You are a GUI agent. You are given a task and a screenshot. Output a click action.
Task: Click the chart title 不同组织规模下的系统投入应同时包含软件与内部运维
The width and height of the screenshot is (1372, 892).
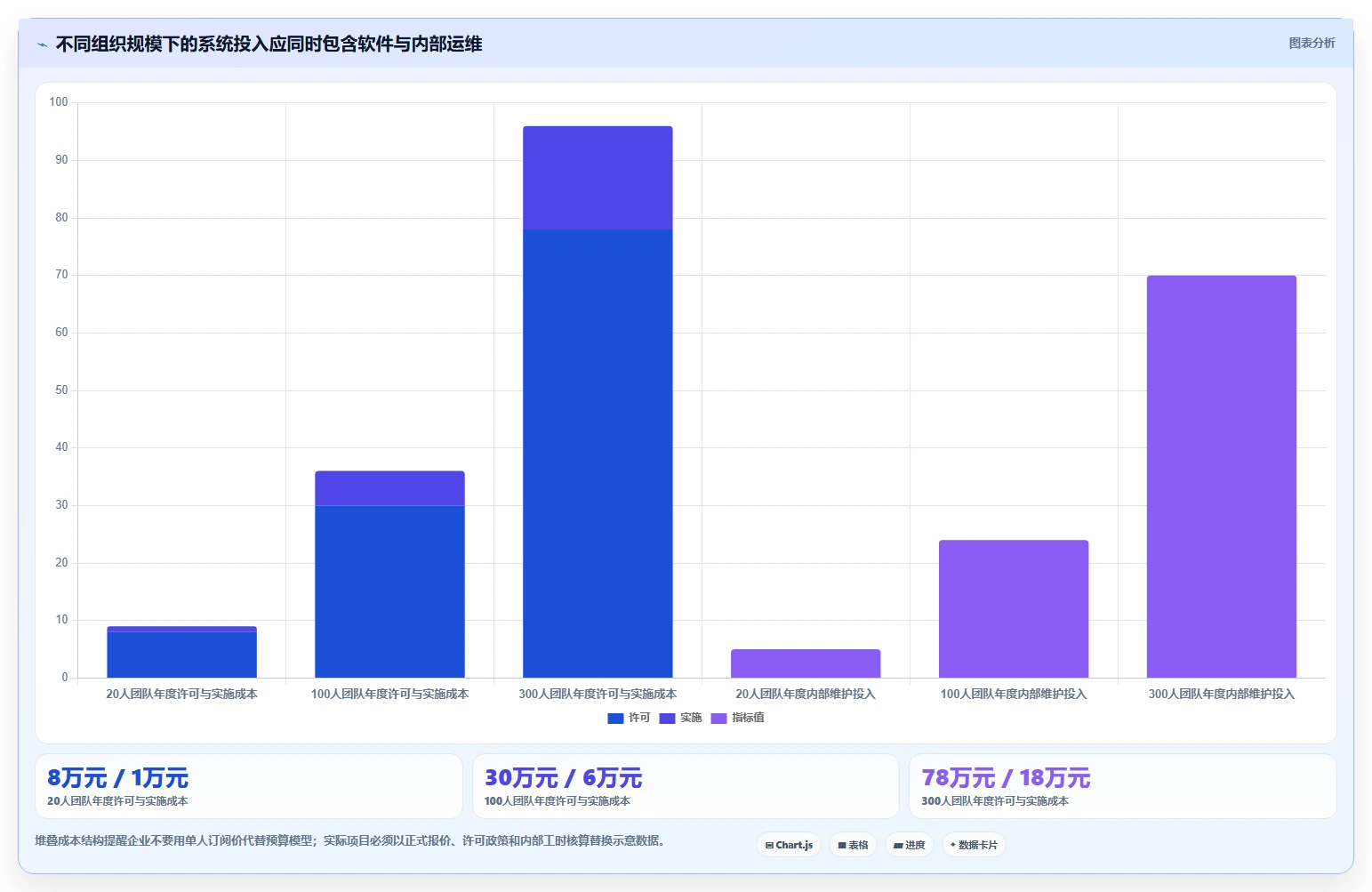point(269,44)
